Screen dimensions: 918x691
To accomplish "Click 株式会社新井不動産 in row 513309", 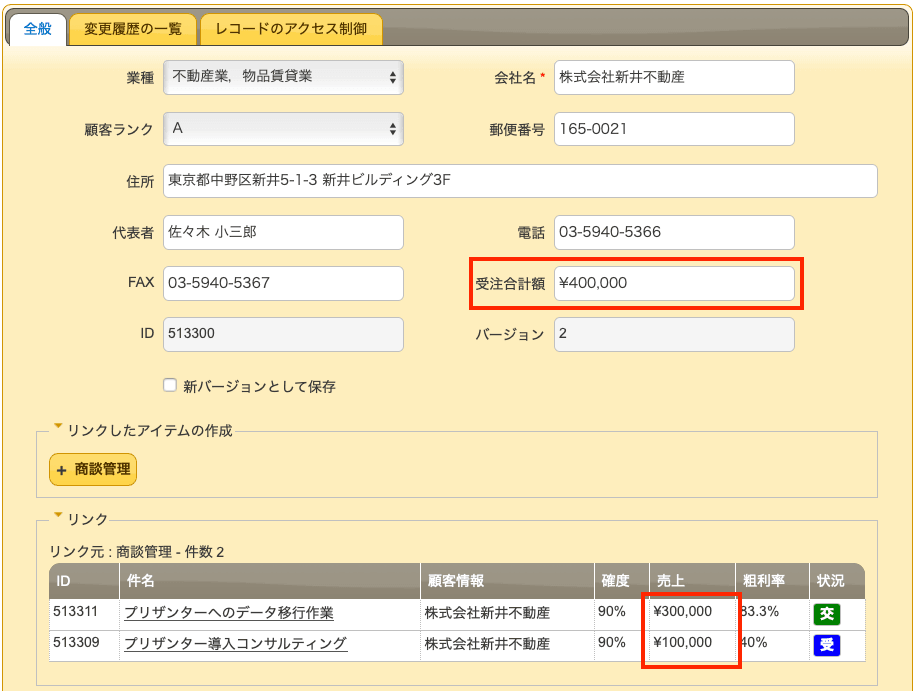I will [487, 644].
